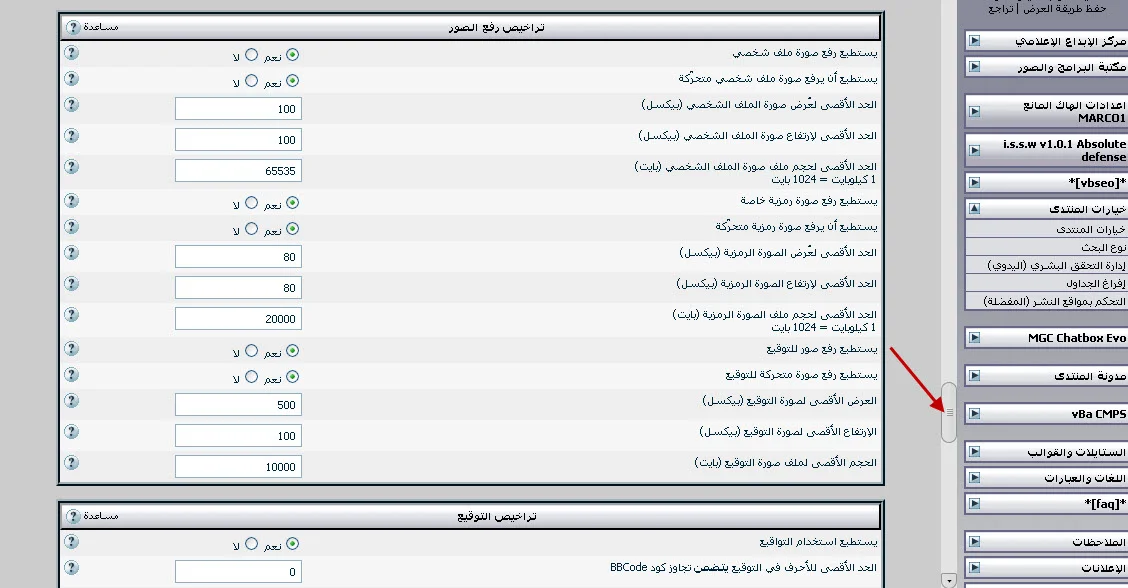Viewport: 1128px width, 588px height.
Task: Click the avatar max file size field (20000)
Action: (x=238, y=318)
